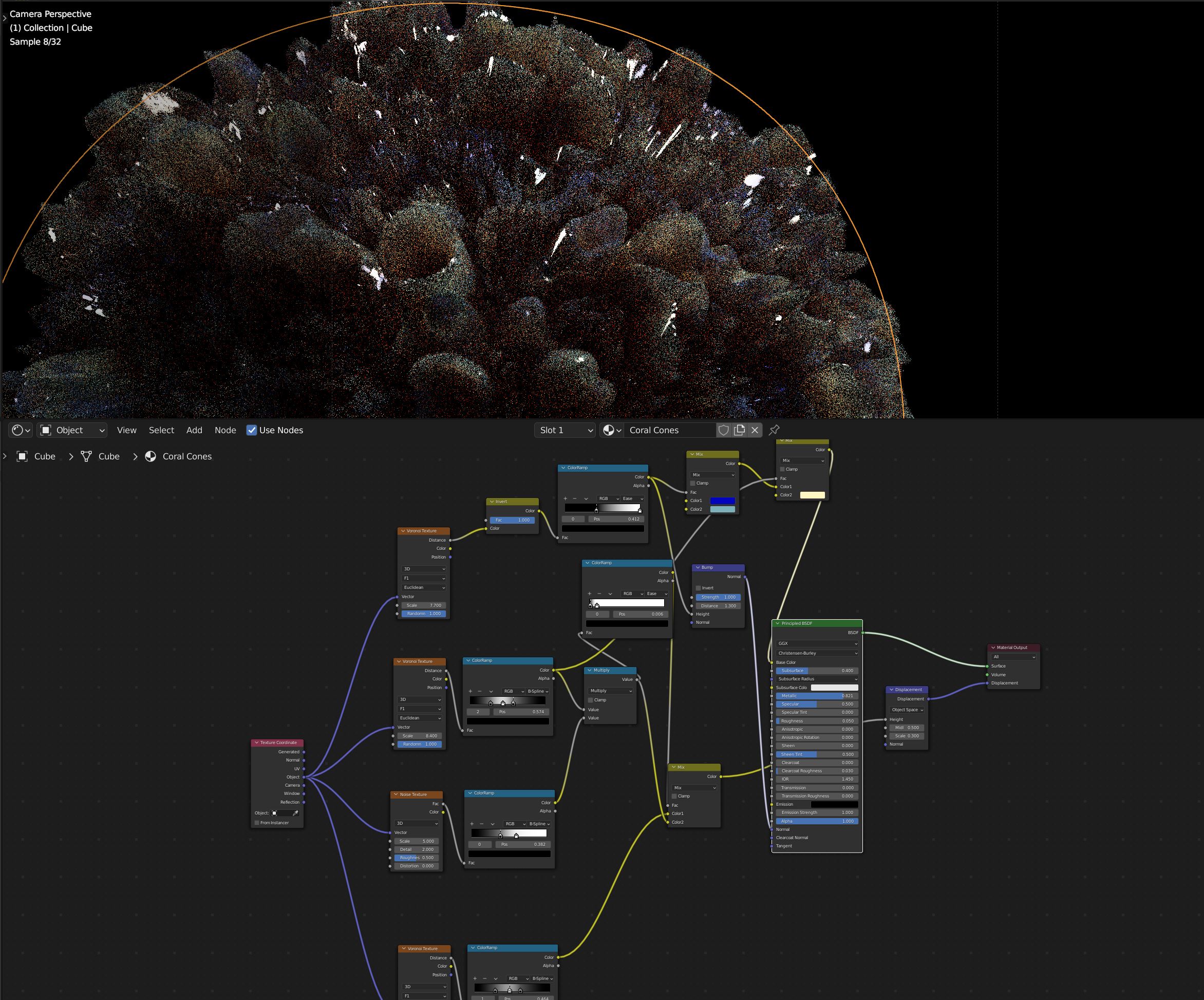
Task: Click the Cube object breadcrumb
Action: tap(44, 457)
